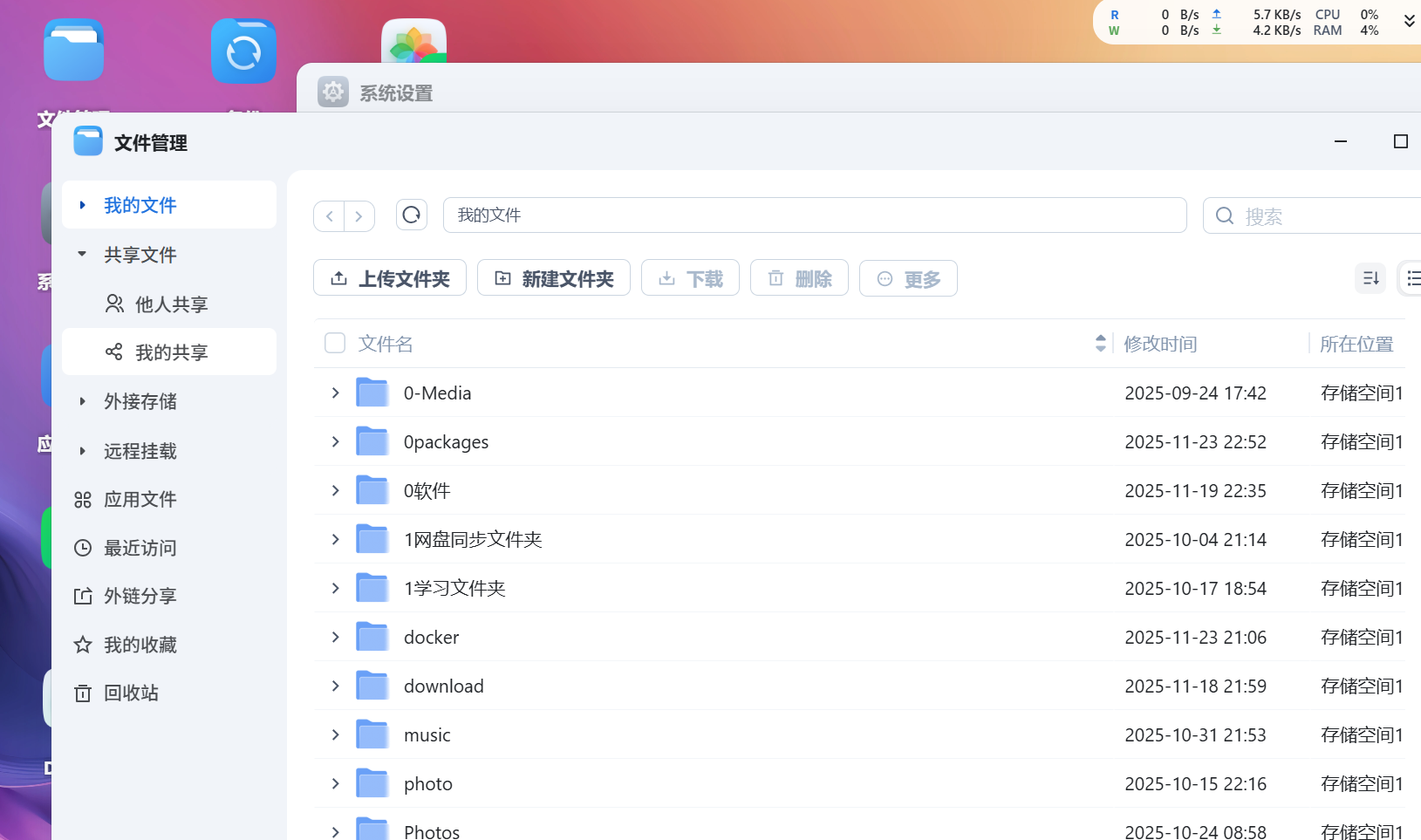
Task: Expand the 0-Media folder row
Action: (335, 393)
